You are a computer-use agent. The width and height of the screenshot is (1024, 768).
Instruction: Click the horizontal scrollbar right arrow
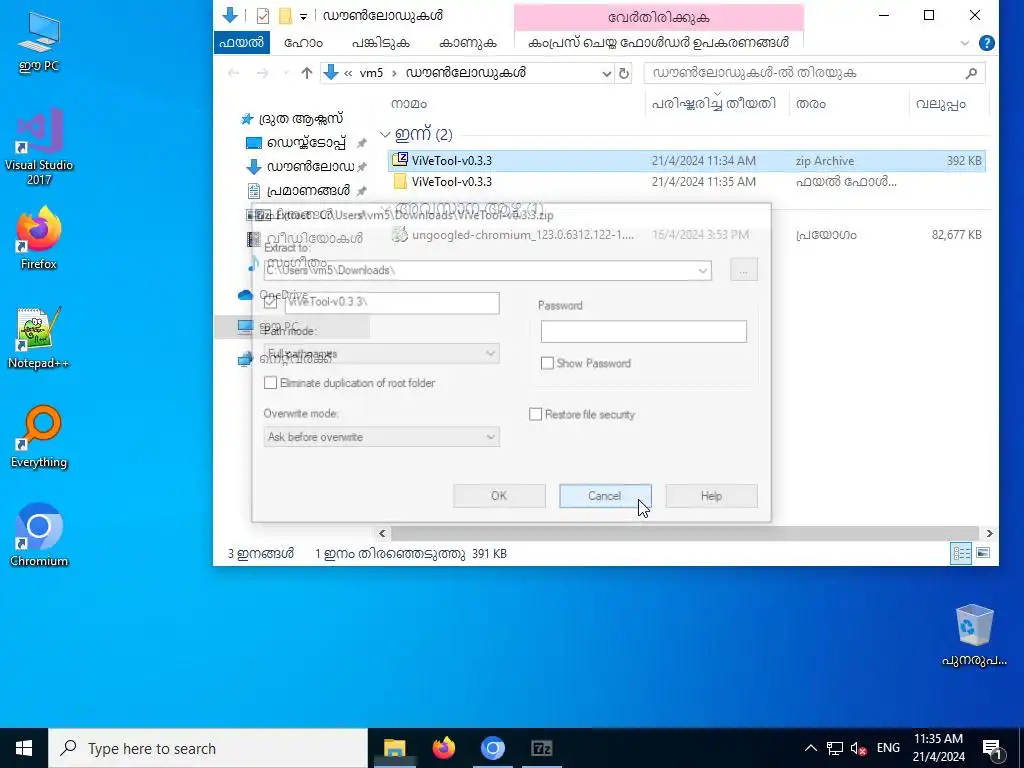tap(989, 533)
